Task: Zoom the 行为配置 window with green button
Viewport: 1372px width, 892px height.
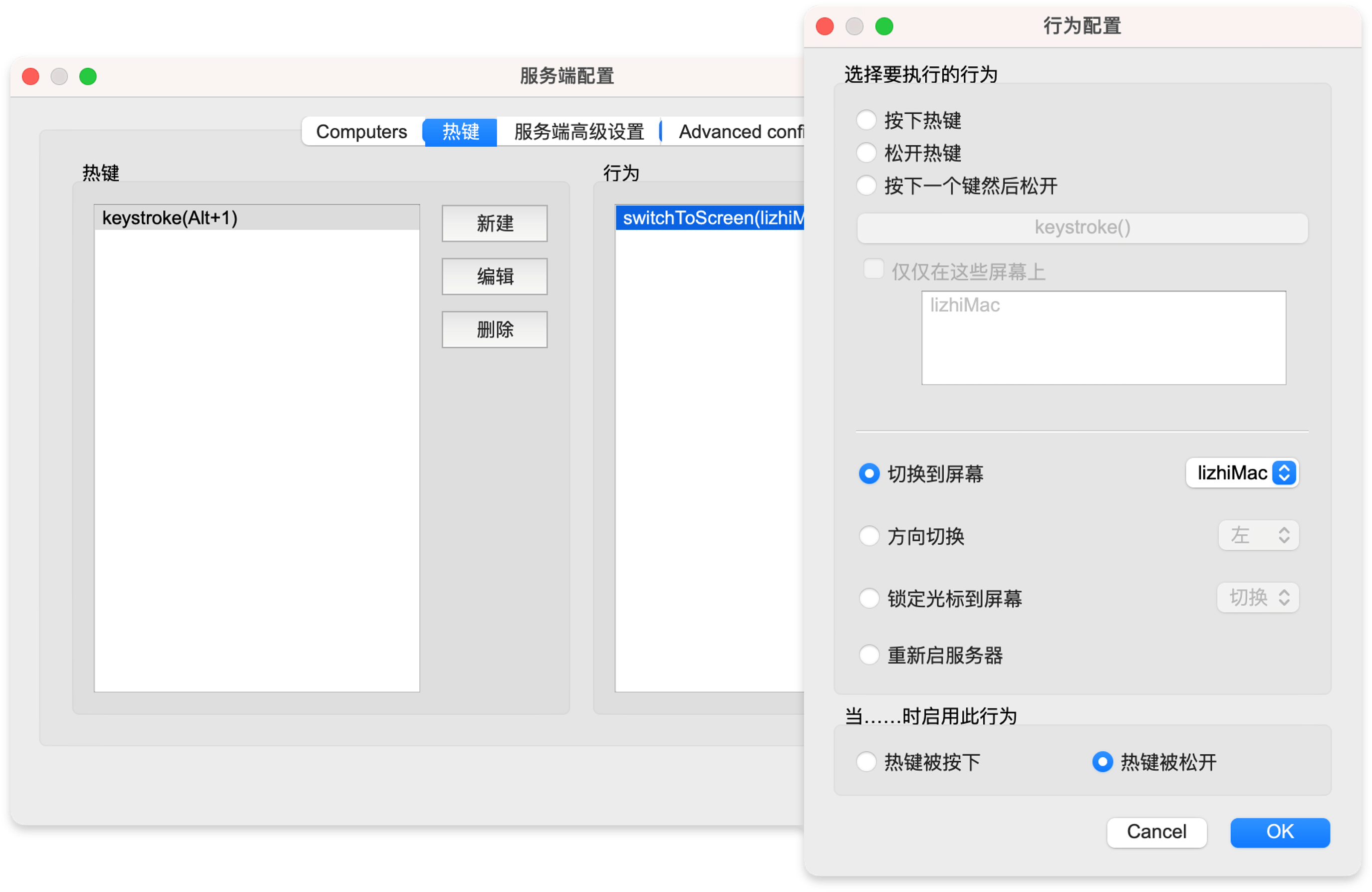Action: [884, 26]
